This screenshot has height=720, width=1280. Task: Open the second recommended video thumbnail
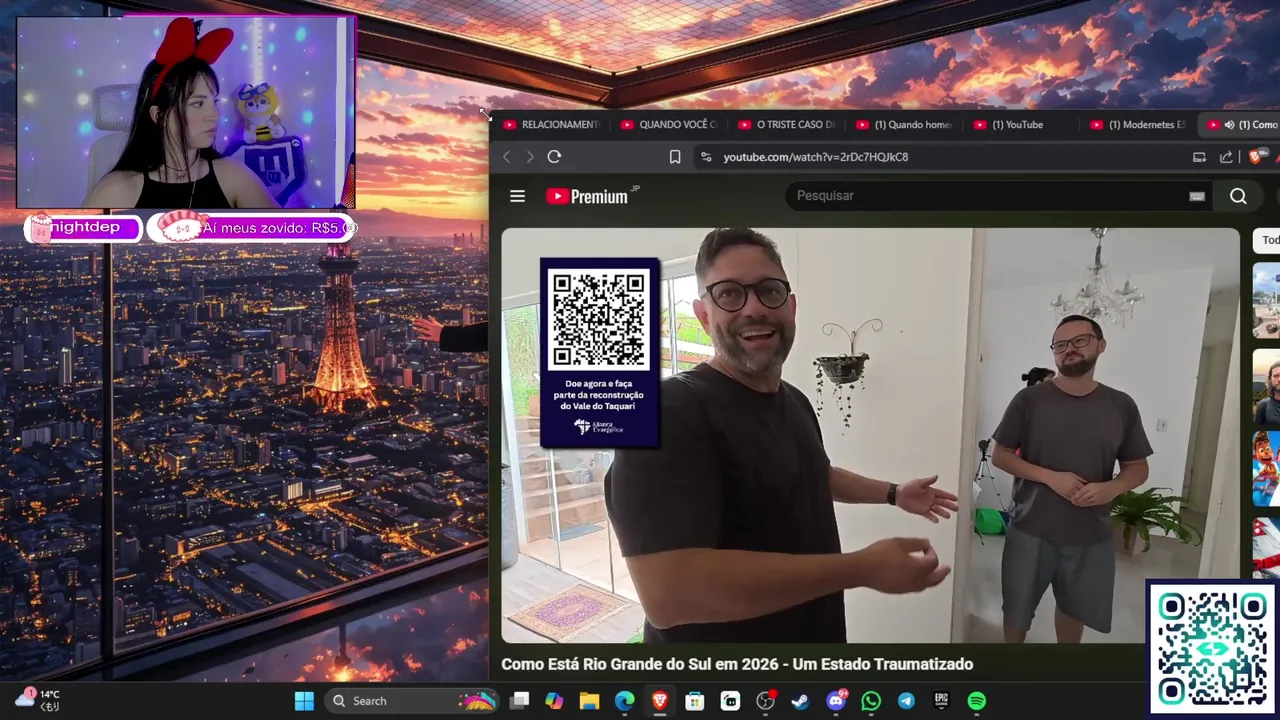pyautogui.click(x=1266, y=386)
